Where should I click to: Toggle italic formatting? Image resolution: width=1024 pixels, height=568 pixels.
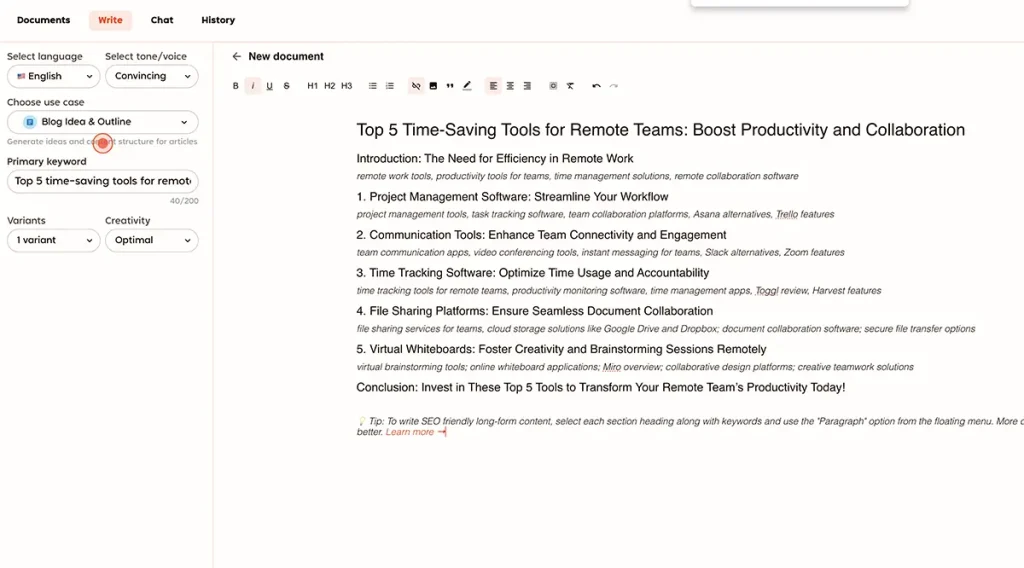click(253, 86)
